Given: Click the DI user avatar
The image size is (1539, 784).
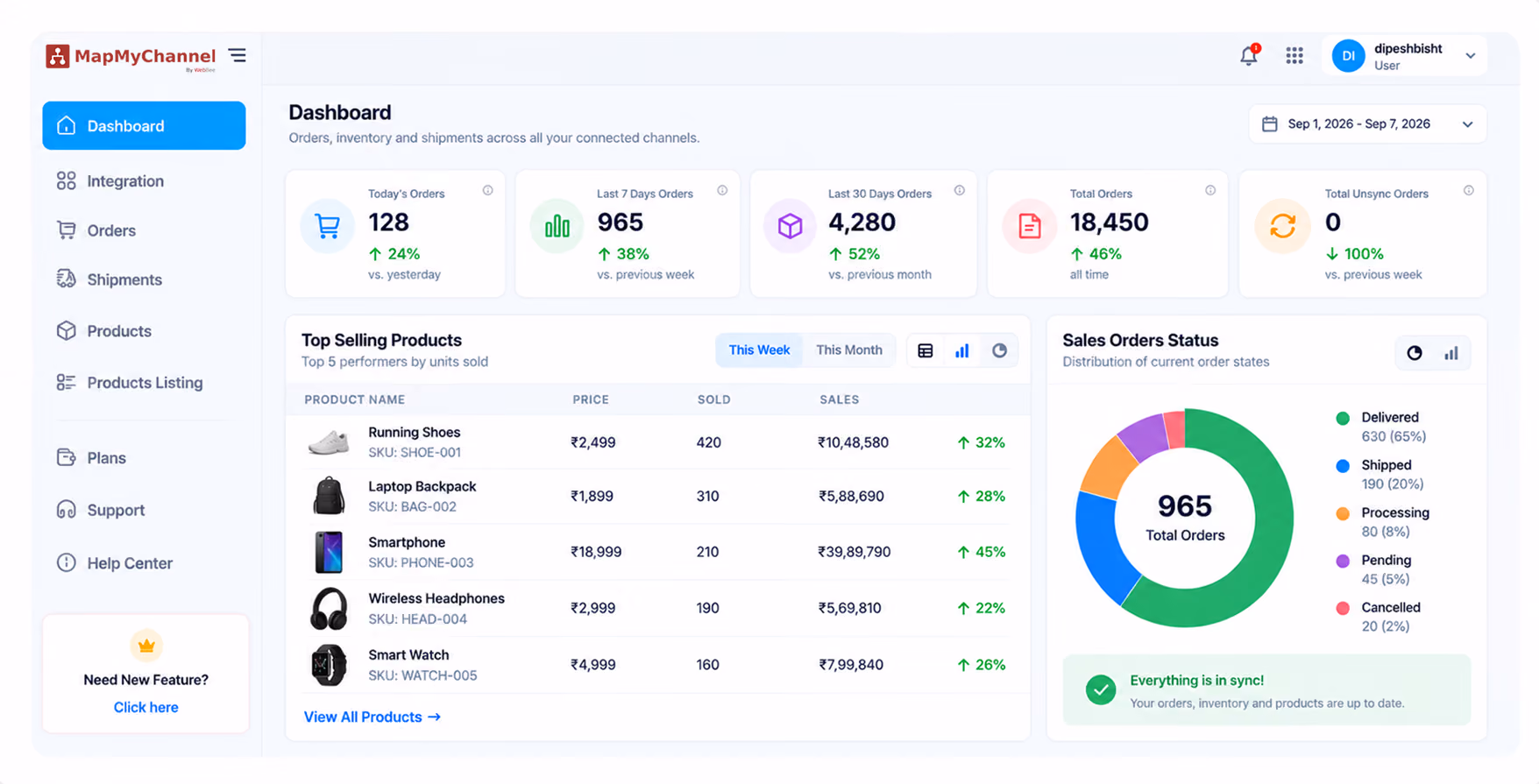Looking at the screenshot, I should click(1348, 56).
